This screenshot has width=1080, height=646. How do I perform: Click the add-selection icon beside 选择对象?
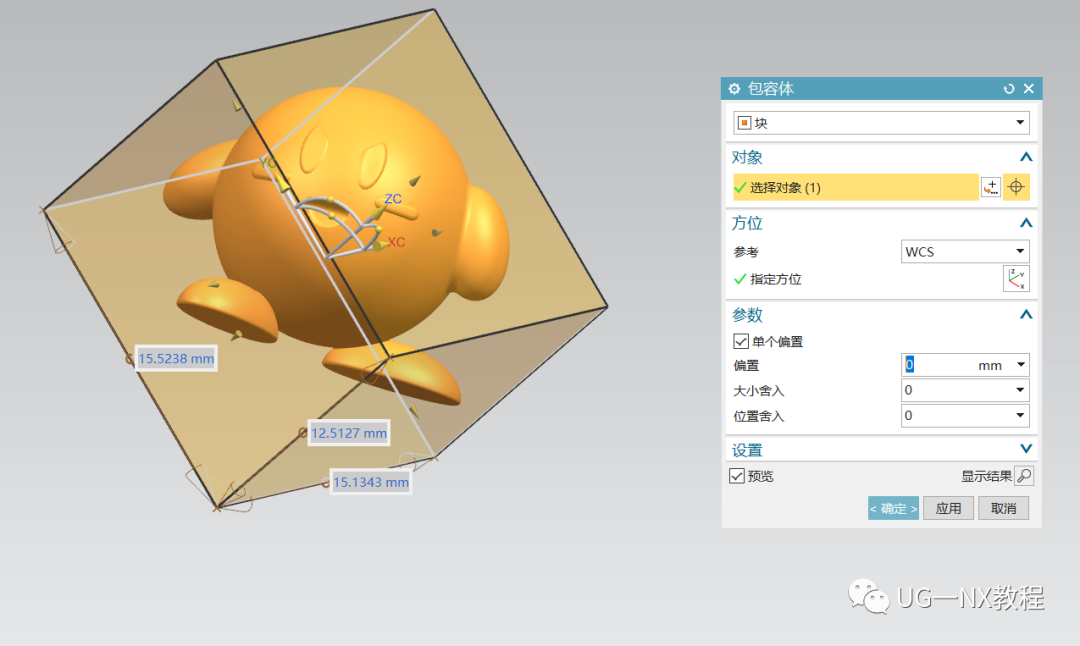coord(991,187)
